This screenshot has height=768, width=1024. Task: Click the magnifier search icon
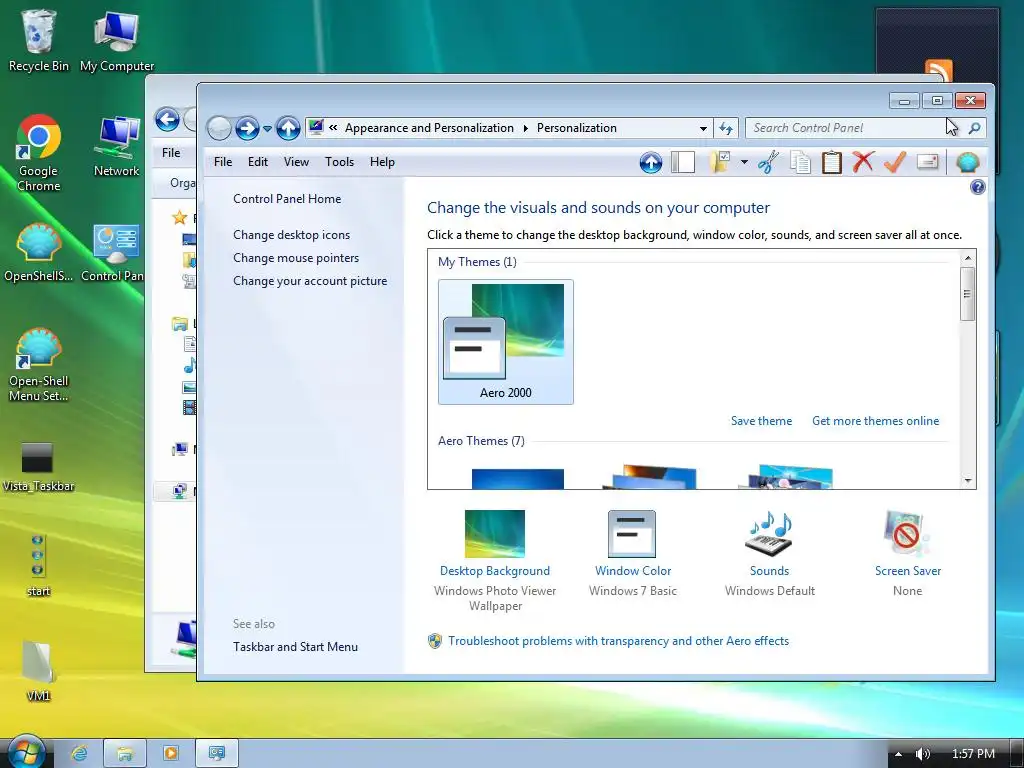pos(974,128)
